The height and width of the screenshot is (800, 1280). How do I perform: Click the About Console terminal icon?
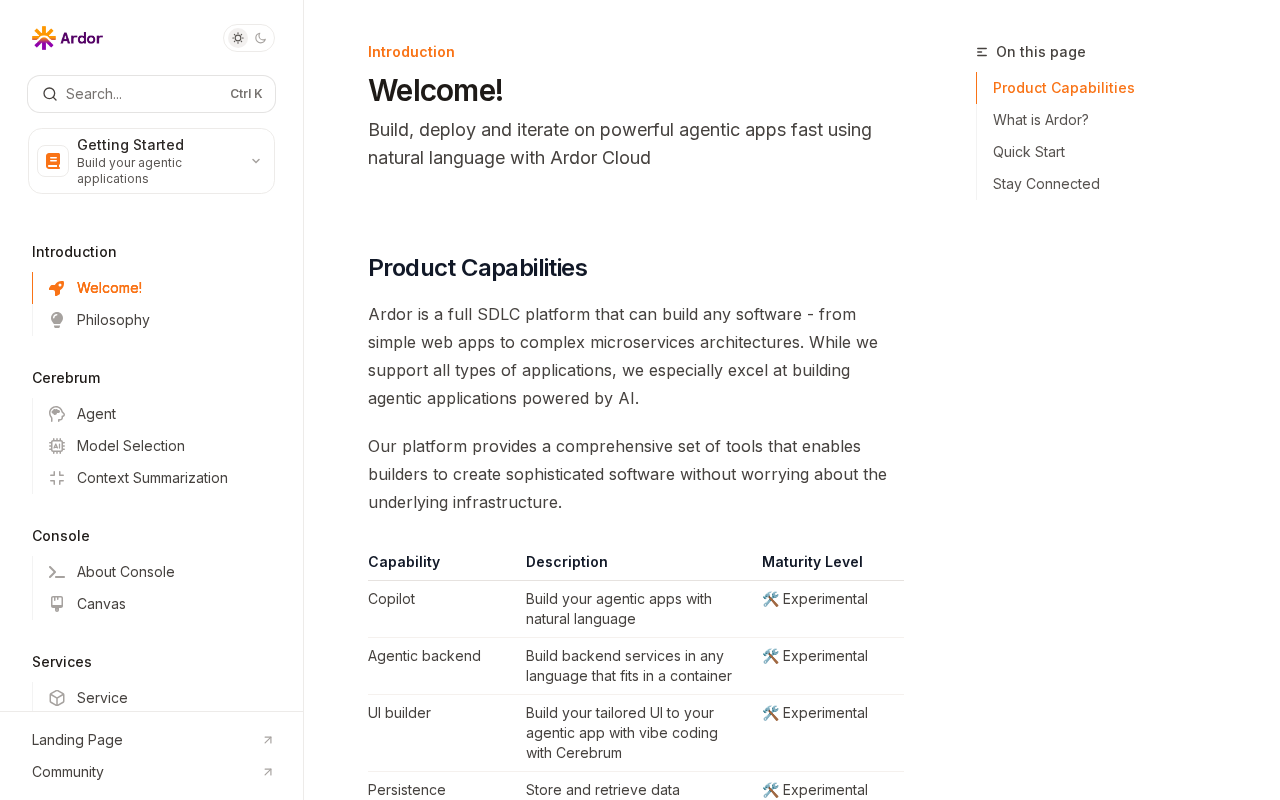[57, 572]
